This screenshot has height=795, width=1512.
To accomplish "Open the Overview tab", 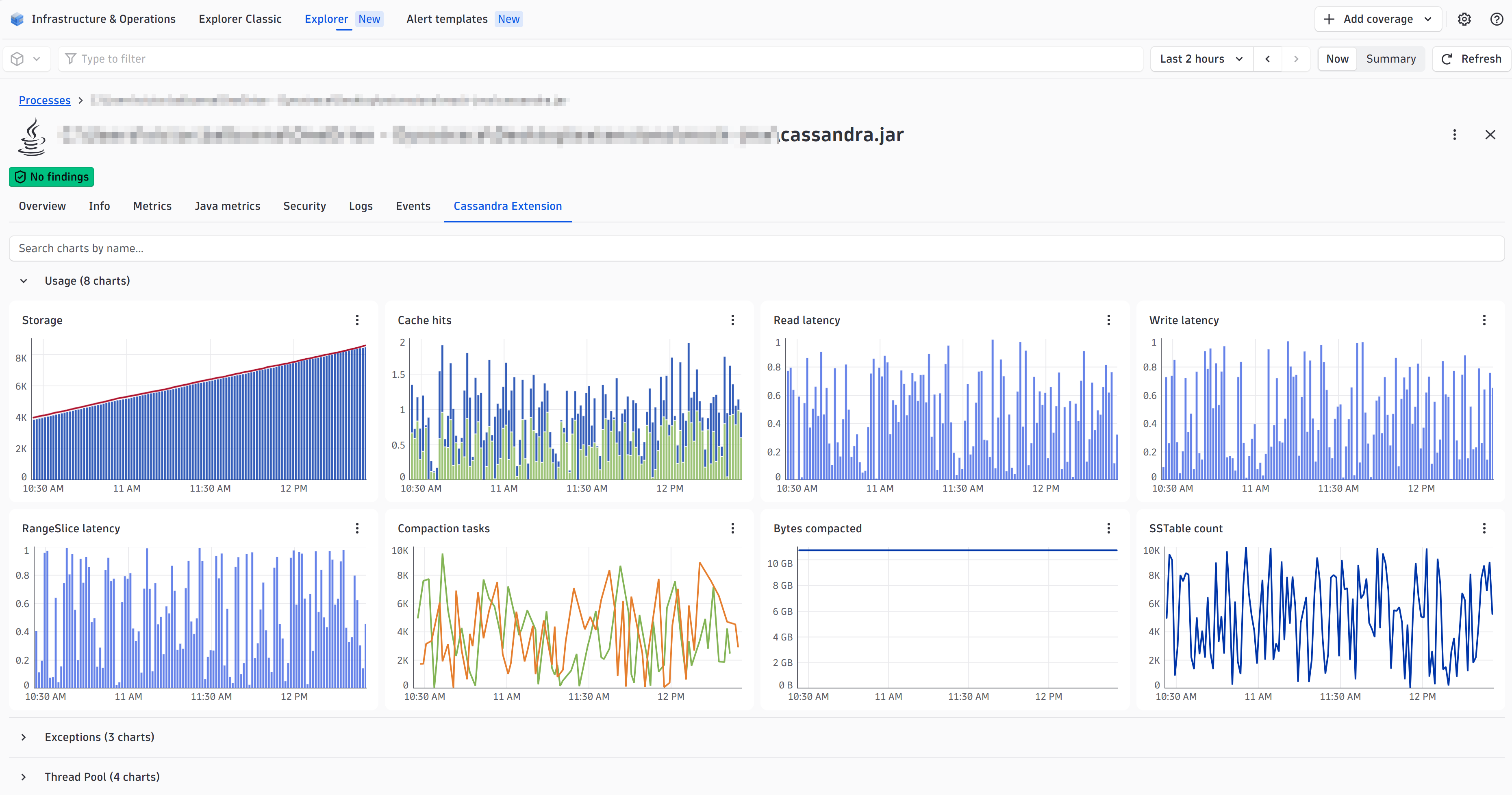I will [x=42, y=206].
